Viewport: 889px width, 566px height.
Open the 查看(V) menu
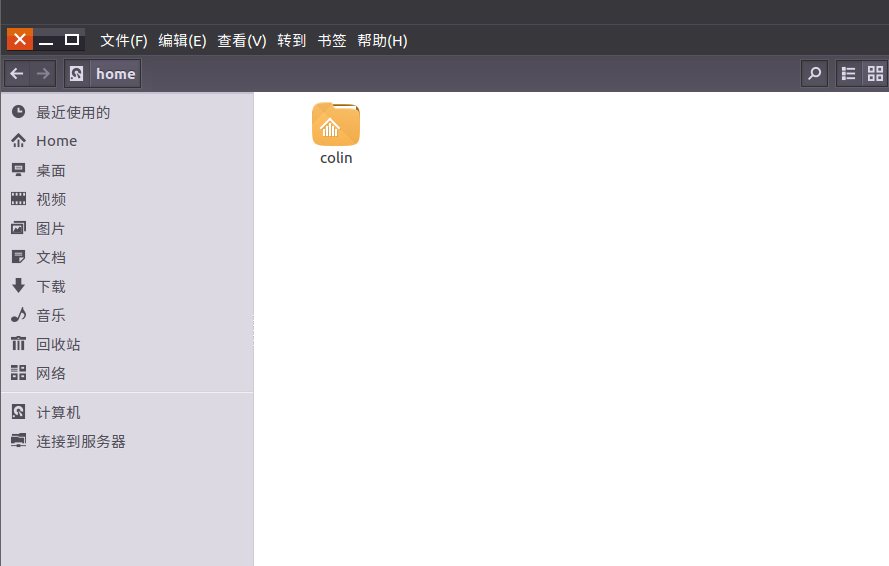(x=242, y=41)
